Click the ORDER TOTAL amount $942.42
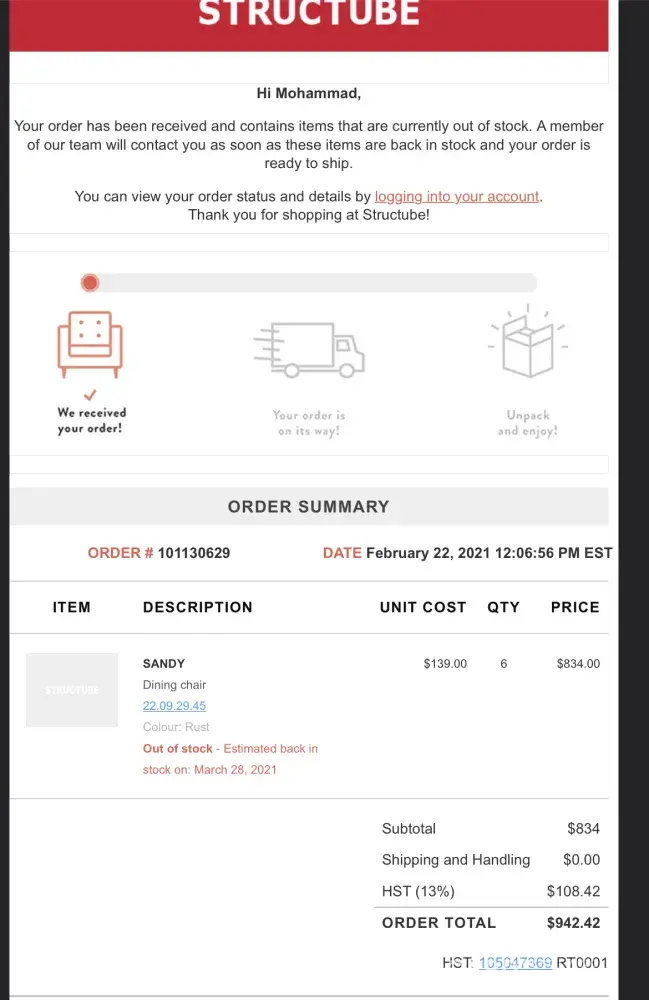The height and width of the screenshot is (1000, 649). point(573,922)
